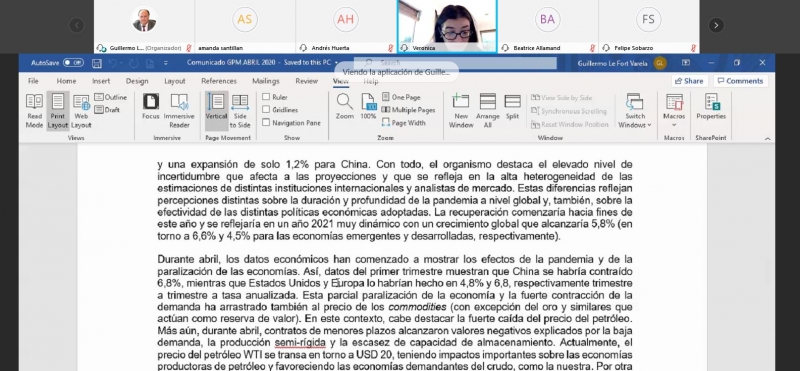This screenshot has height=371, width=800.
Task: Switch to Read Mode view
Action: click(34, 111)
